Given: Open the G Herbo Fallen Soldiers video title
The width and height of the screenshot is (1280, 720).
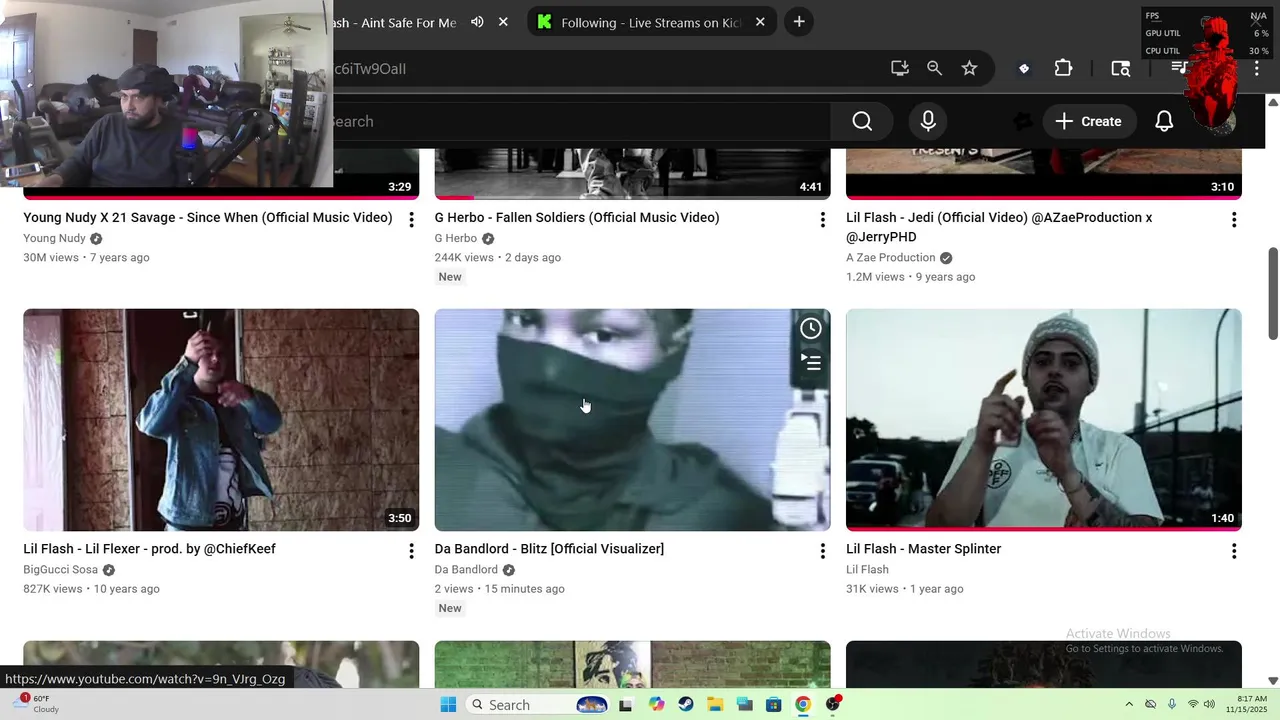Looking at the screenshot, I should [x=577, y=217].
